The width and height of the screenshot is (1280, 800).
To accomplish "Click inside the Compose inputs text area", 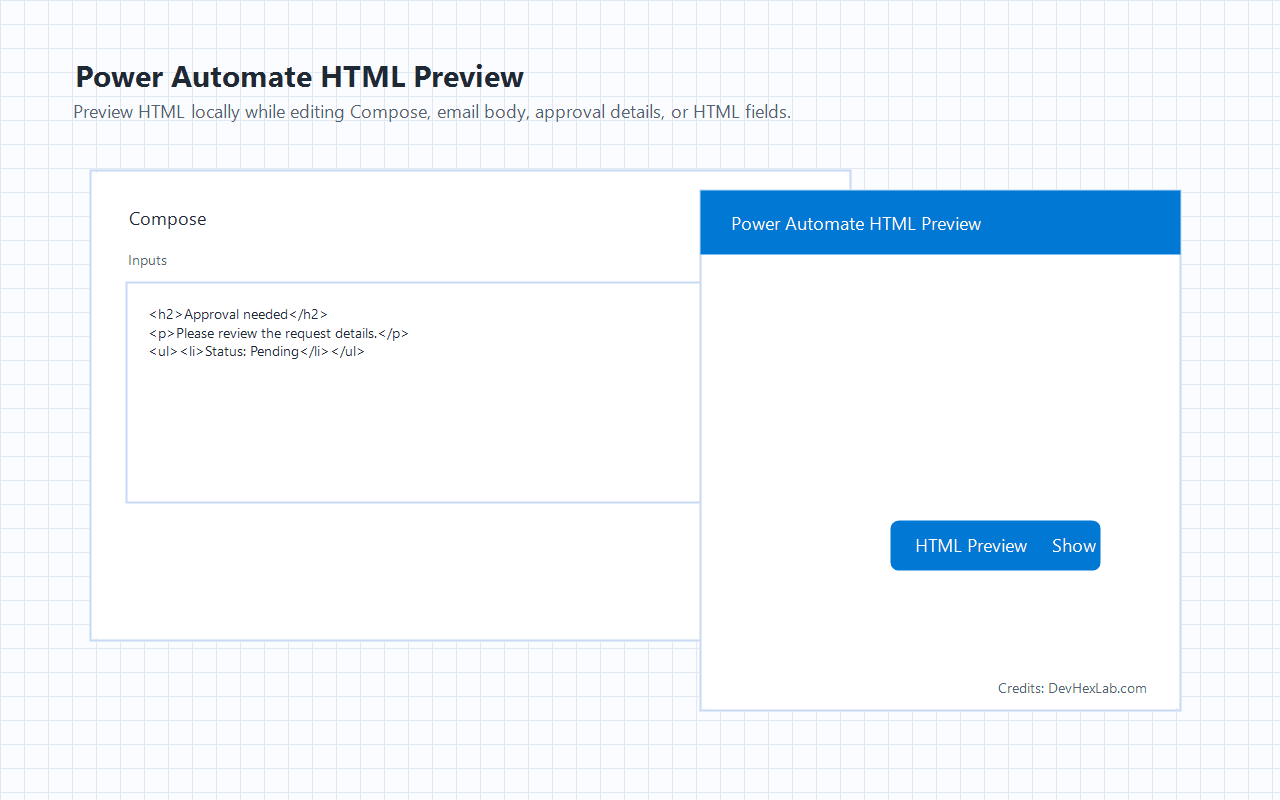I will point(413,392).
